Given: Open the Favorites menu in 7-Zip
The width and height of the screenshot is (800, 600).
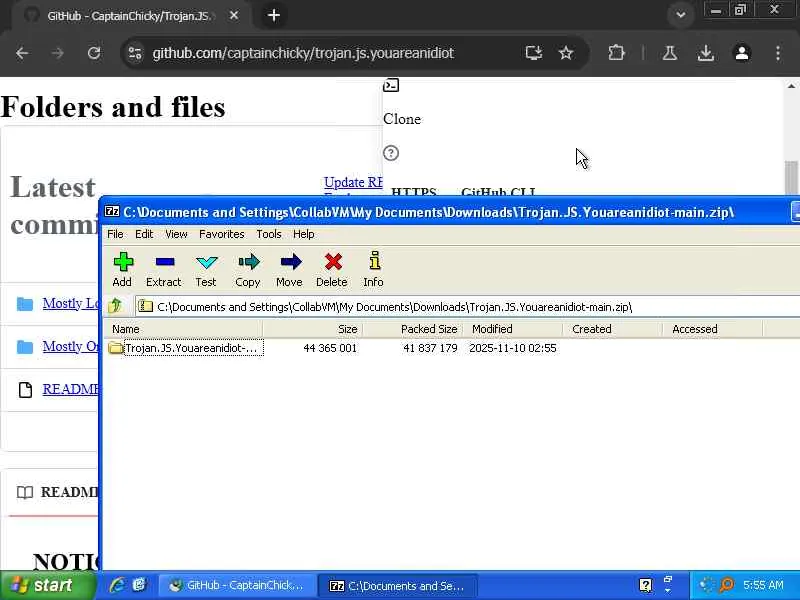Looking at the screenshot, I should click(x=222, y=234).
